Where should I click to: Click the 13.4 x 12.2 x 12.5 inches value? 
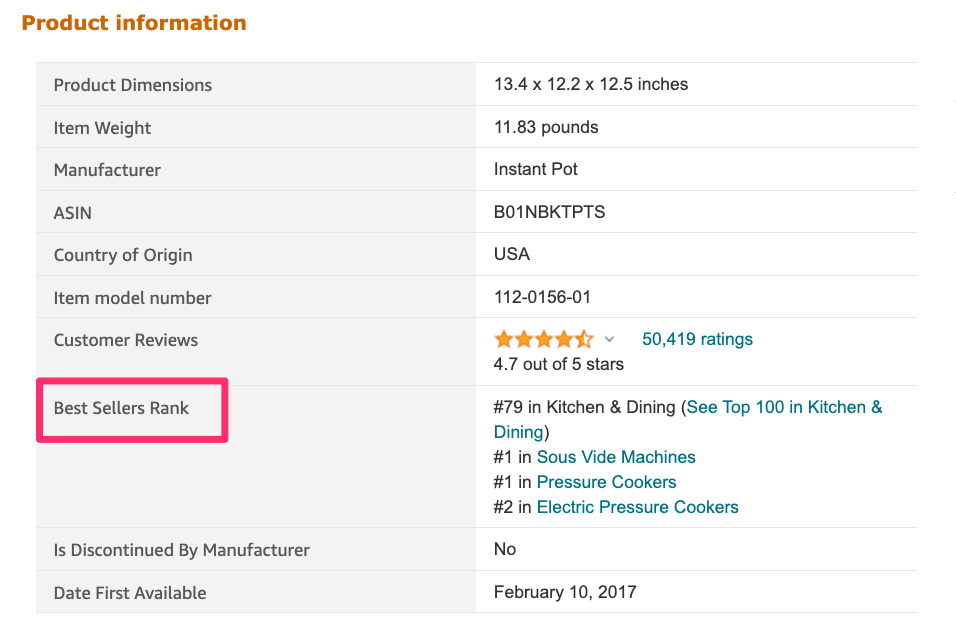point(590,84)
